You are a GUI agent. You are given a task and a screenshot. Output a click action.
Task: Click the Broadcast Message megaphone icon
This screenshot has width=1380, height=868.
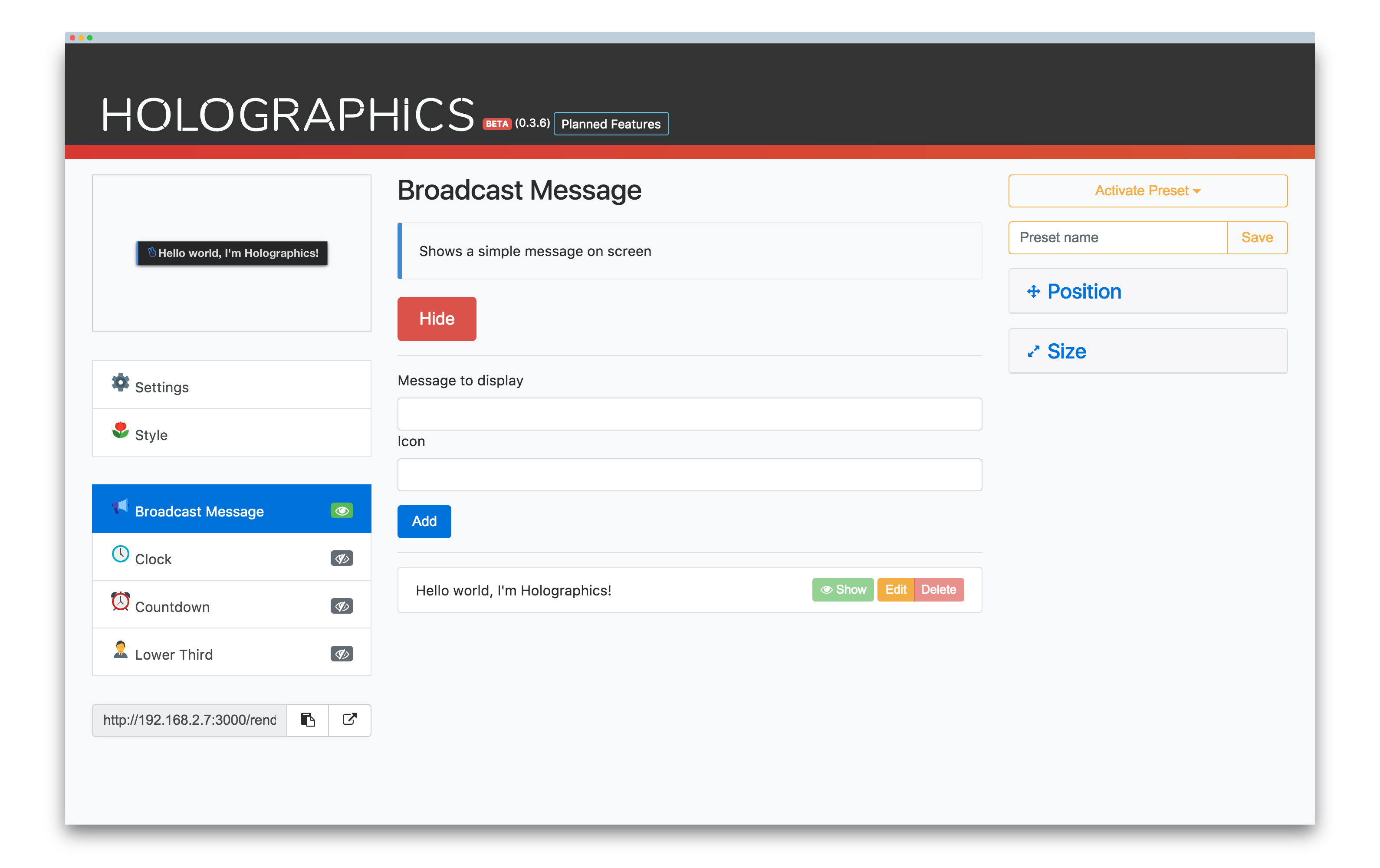pos(120,506)
